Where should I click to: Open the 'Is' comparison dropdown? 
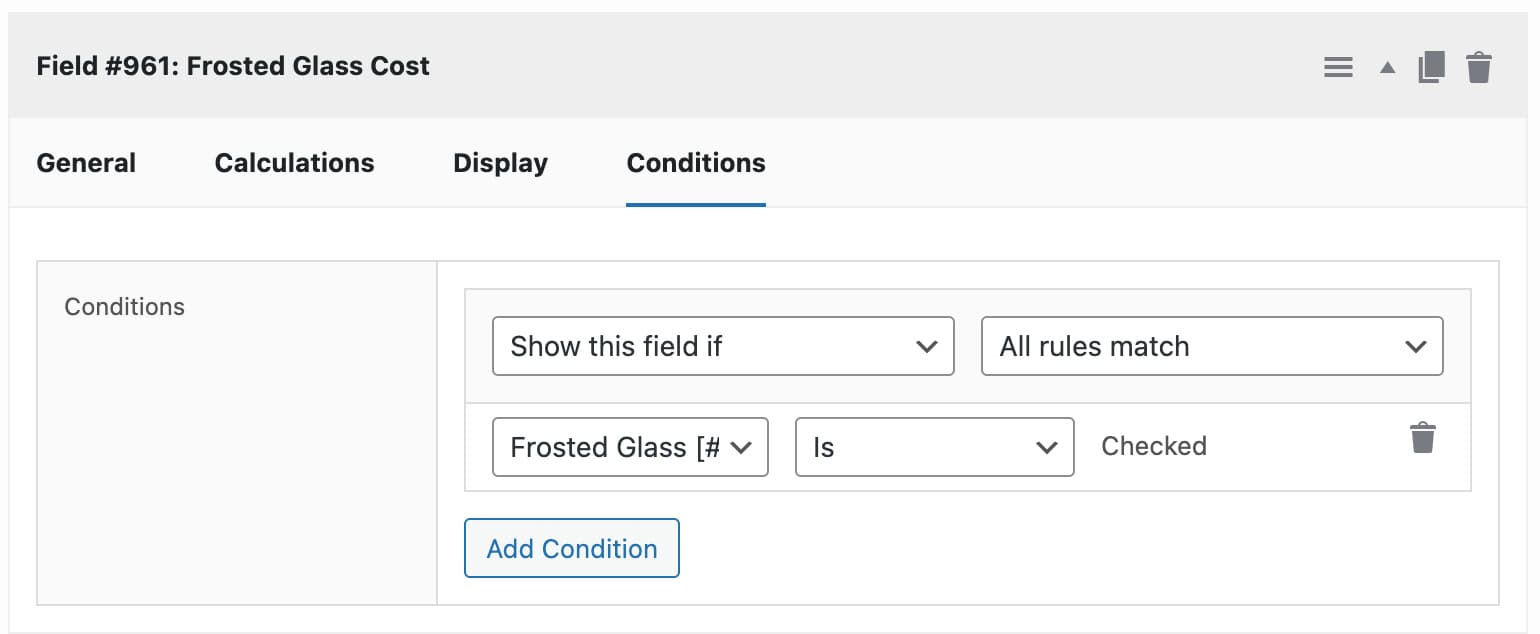pos(934,447)
